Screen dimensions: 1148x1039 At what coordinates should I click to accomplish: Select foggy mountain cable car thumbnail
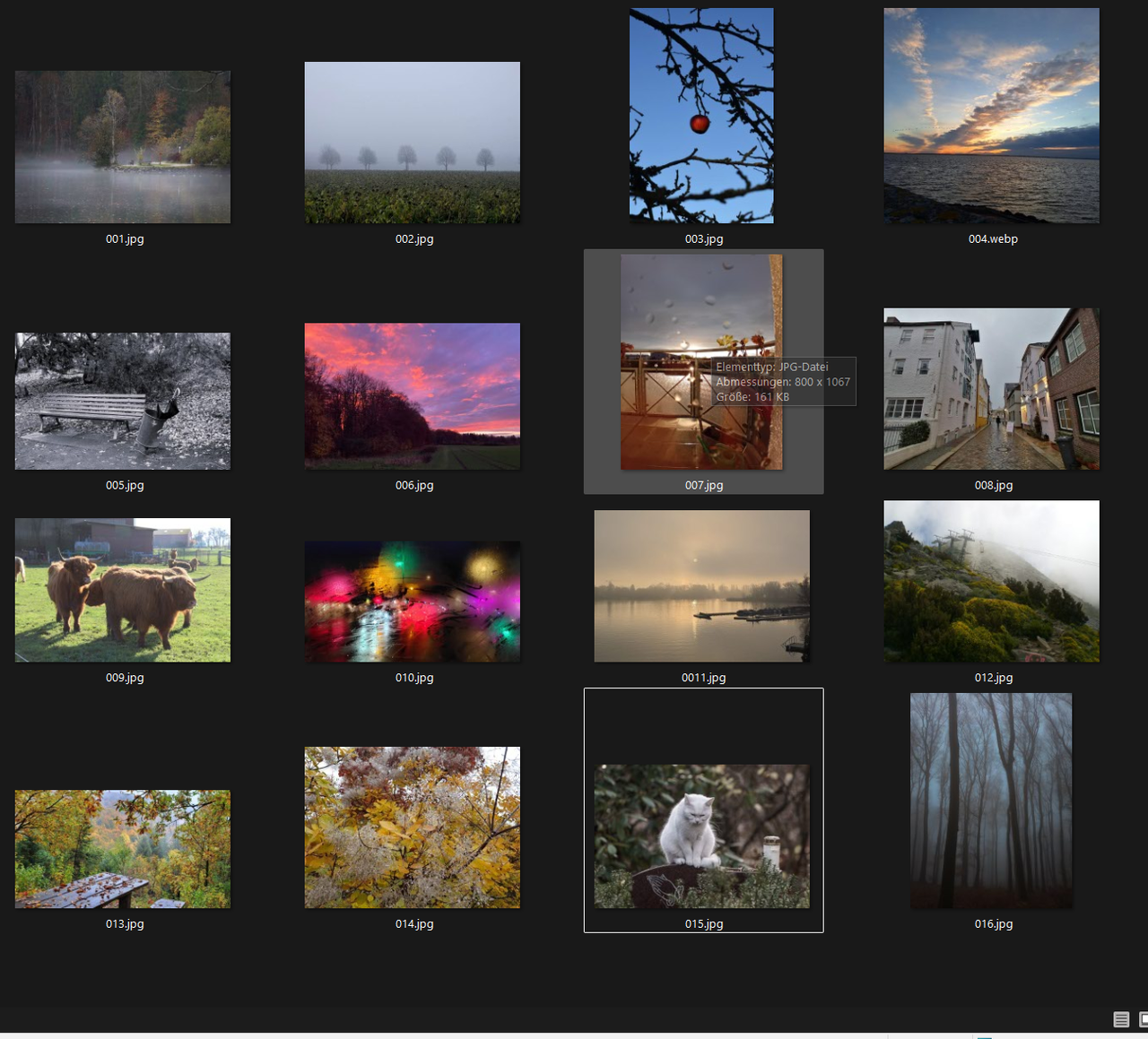click(992, 582)
